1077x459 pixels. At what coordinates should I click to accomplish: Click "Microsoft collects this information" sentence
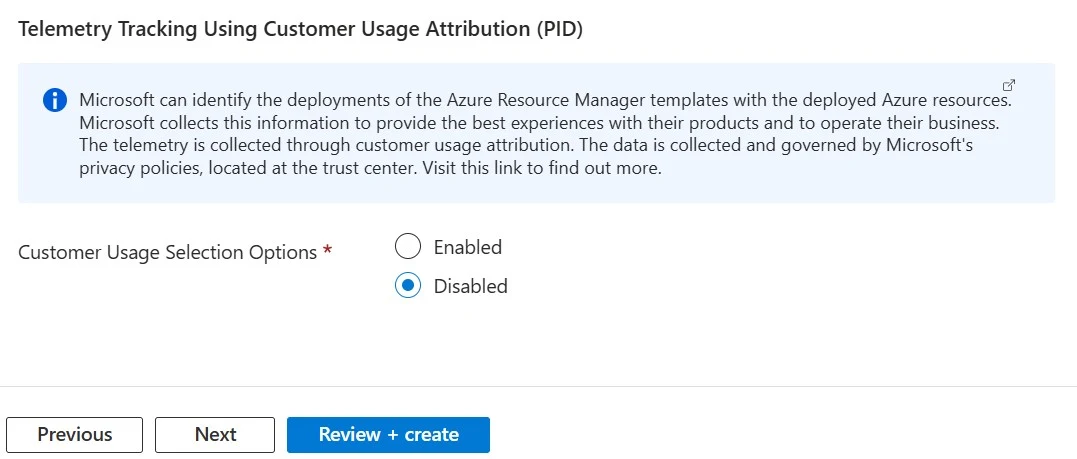[x=220, y=123]
